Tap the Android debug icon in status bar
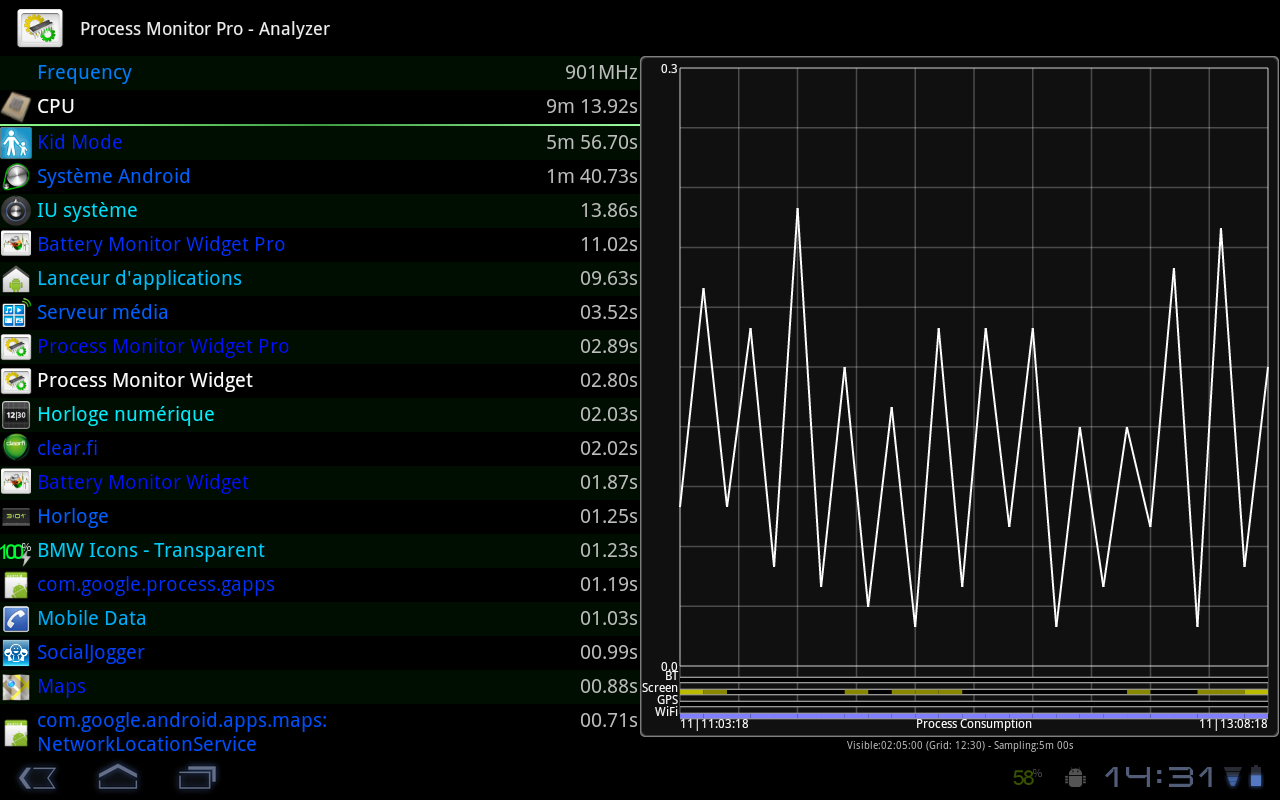 point(1076,777)
